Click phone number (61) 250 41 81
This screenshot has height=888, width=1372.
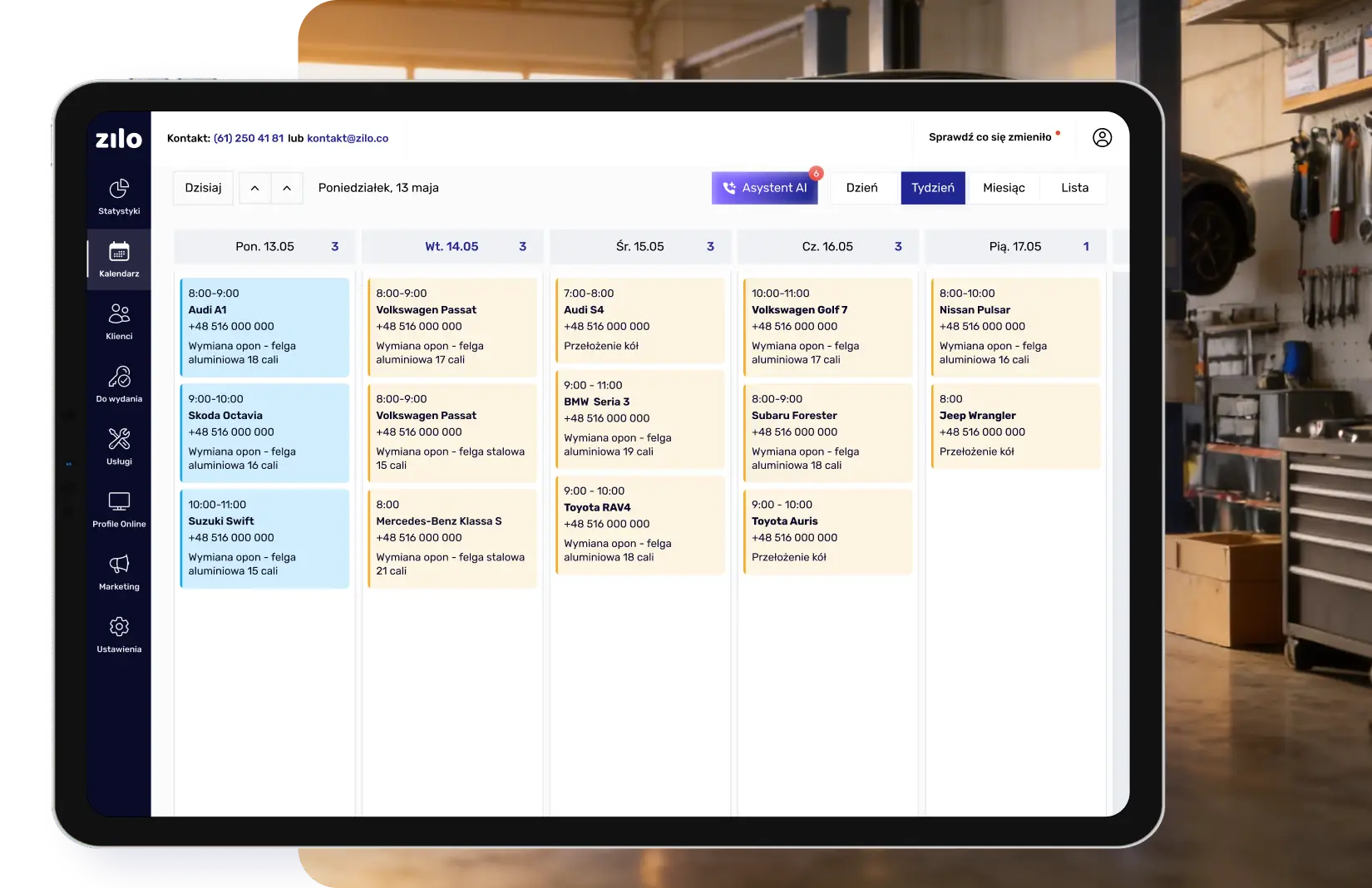249,138
